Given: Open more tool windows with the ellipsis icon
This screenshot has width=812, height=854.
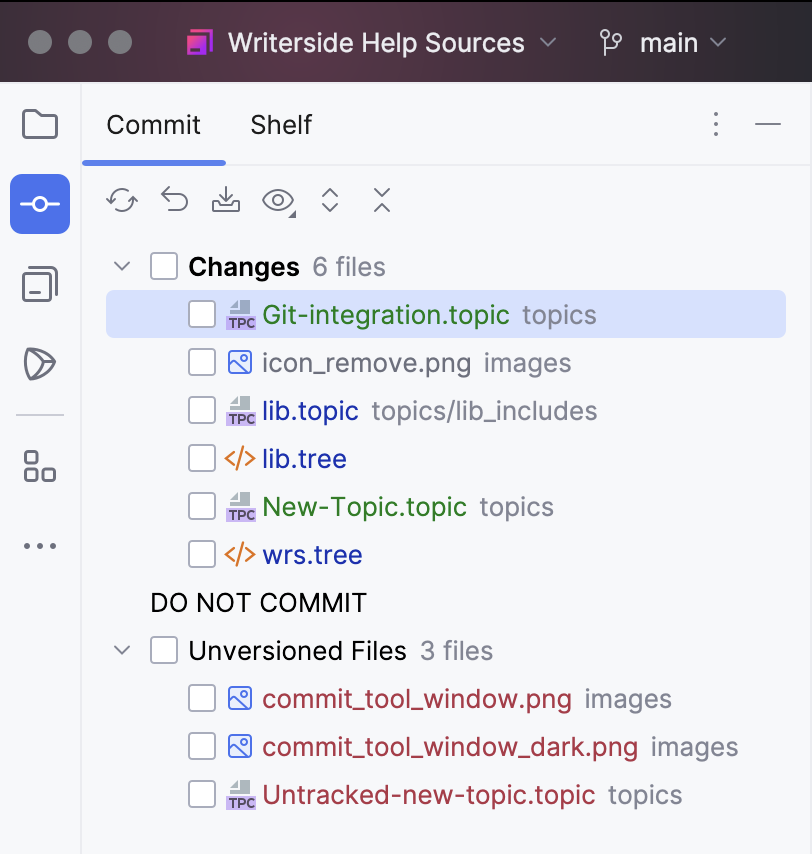Looking at the screenshot, I should point(39,545).
